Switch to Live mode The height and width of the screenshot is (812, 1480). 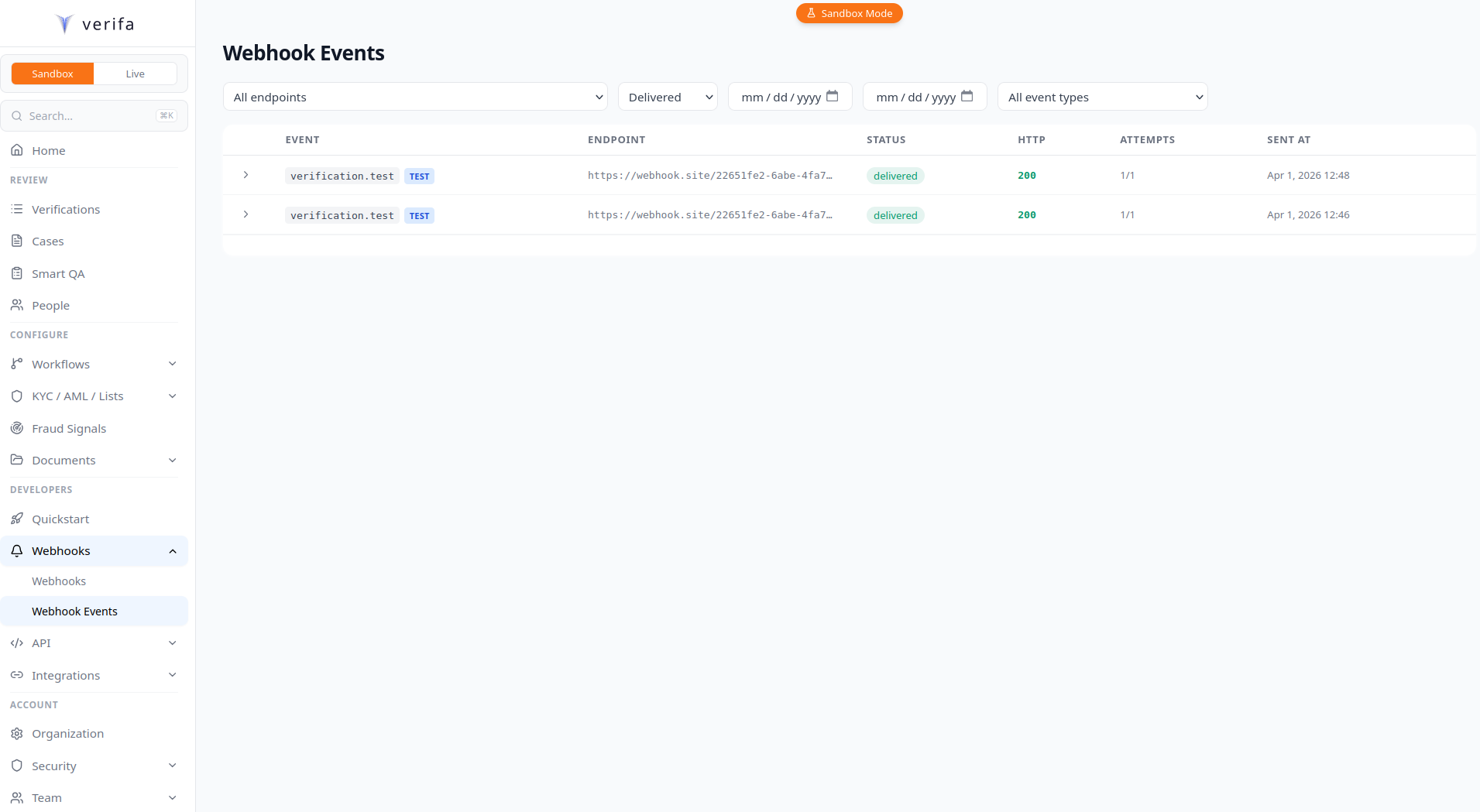(135, 74)
